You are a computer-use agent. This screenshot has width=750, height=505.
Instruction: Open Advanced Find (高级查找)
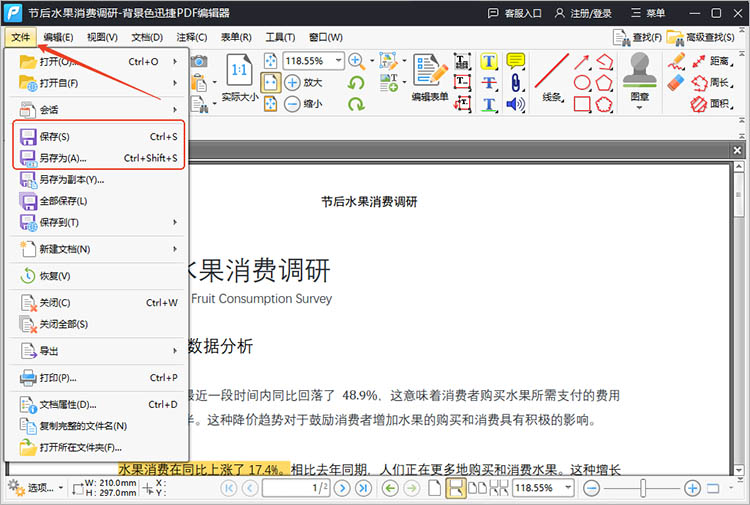[x=701, y=37]
